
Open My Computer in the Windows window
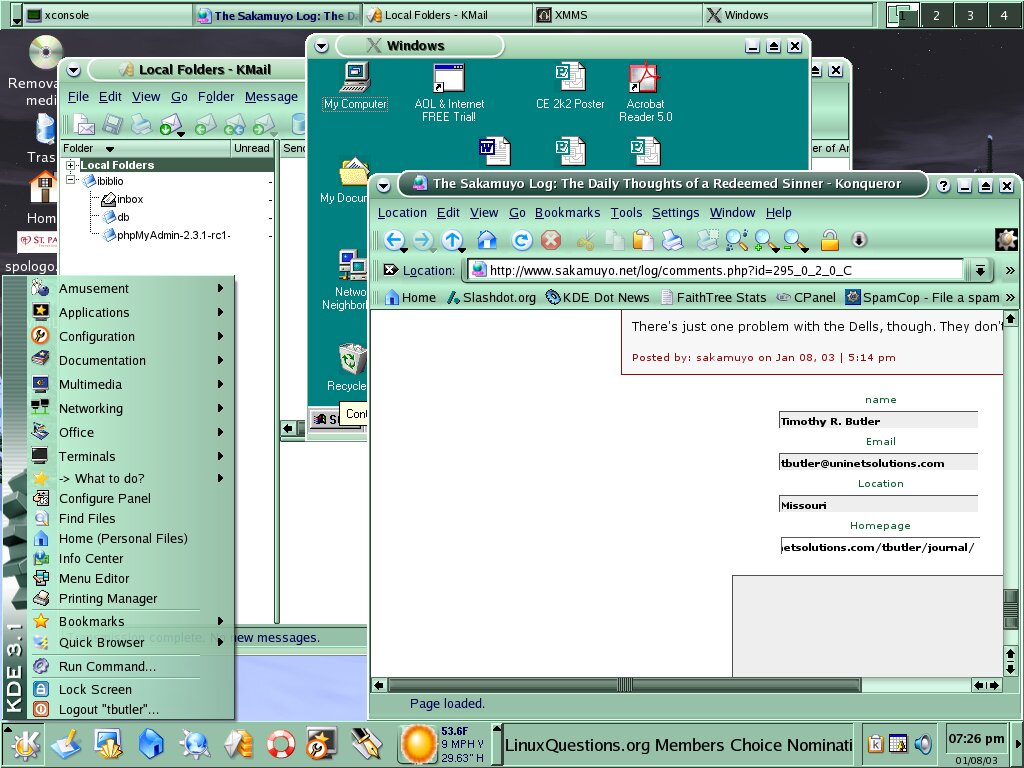[355, 87]
